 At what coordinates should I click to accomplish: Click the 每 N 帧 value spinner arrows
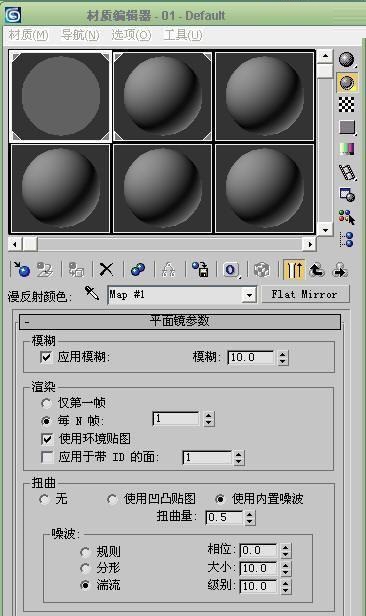(209, 419)
